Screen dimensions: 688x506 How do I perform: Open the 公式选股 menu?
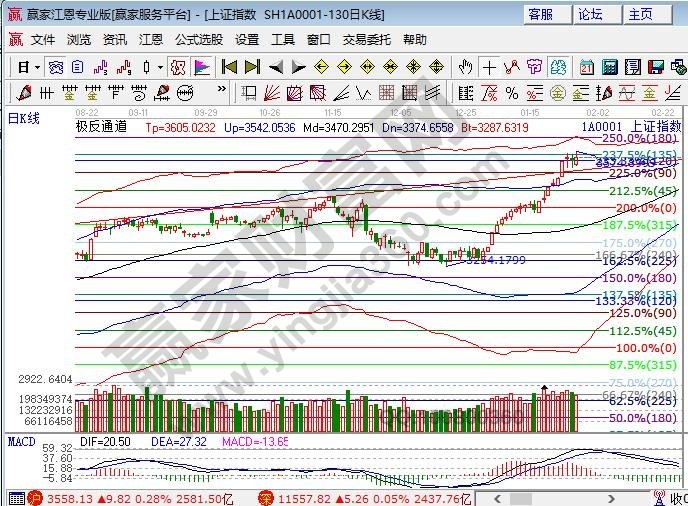199,40
